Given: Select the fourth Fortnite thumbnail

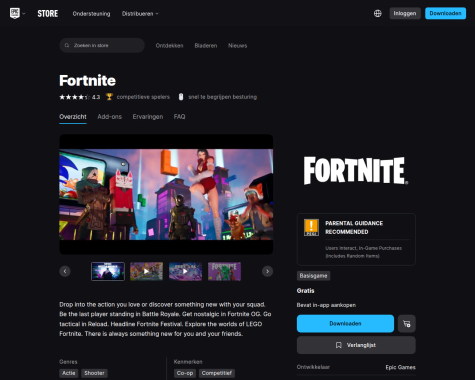Looking at the screenshot, I should pos(224,271).
